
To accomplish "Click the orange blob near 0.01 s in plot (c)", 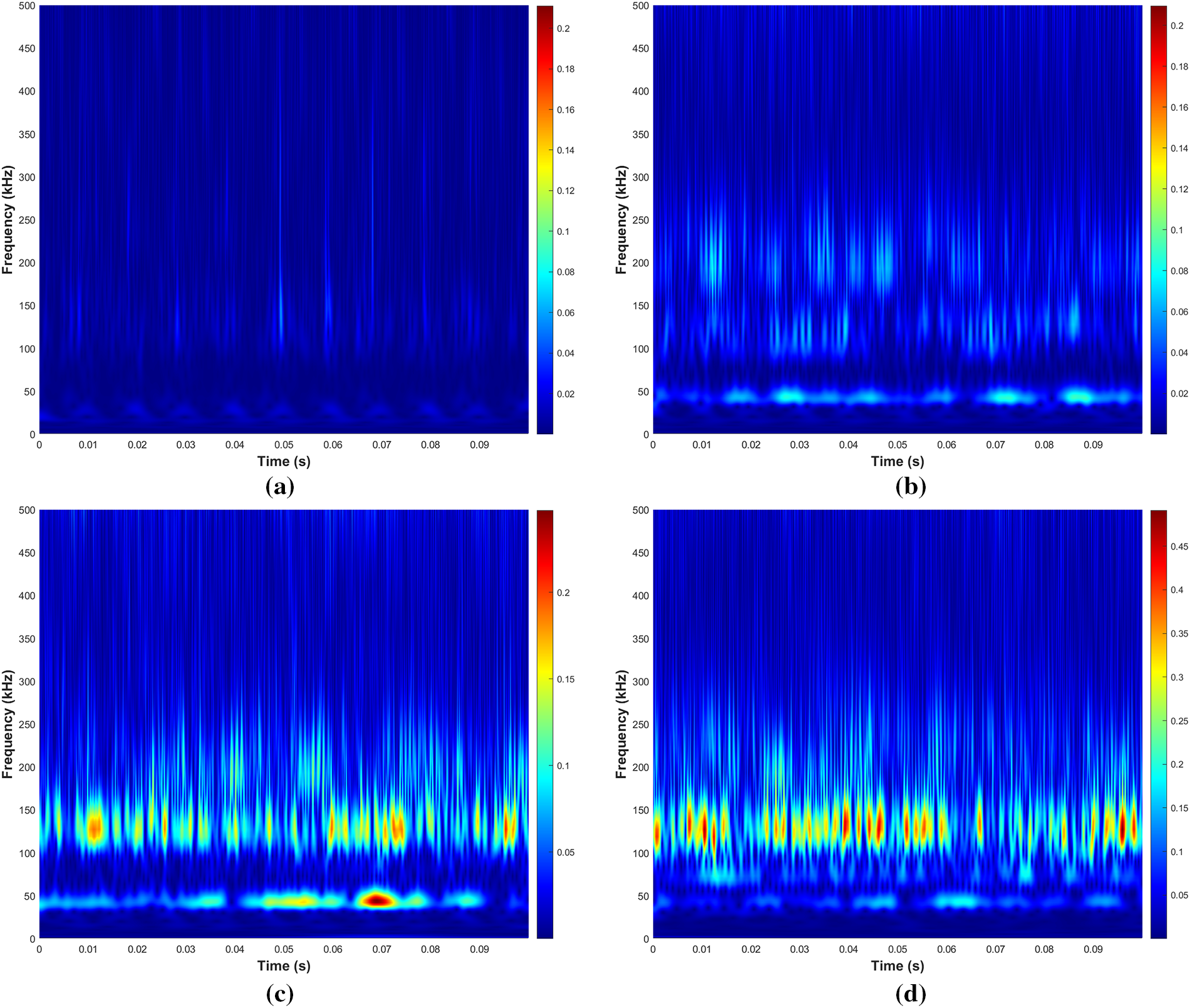I will coord(94,828).
